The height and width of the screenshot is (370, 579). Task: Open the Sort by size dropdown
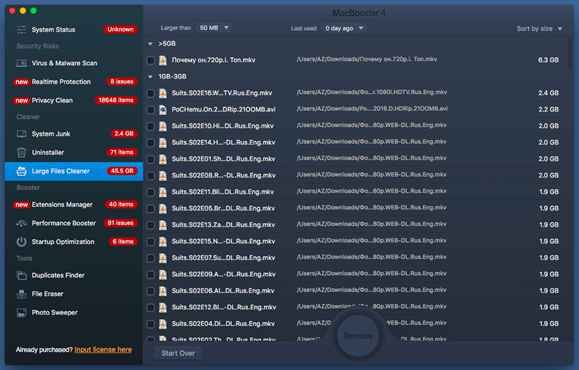[x=539, y=28]
